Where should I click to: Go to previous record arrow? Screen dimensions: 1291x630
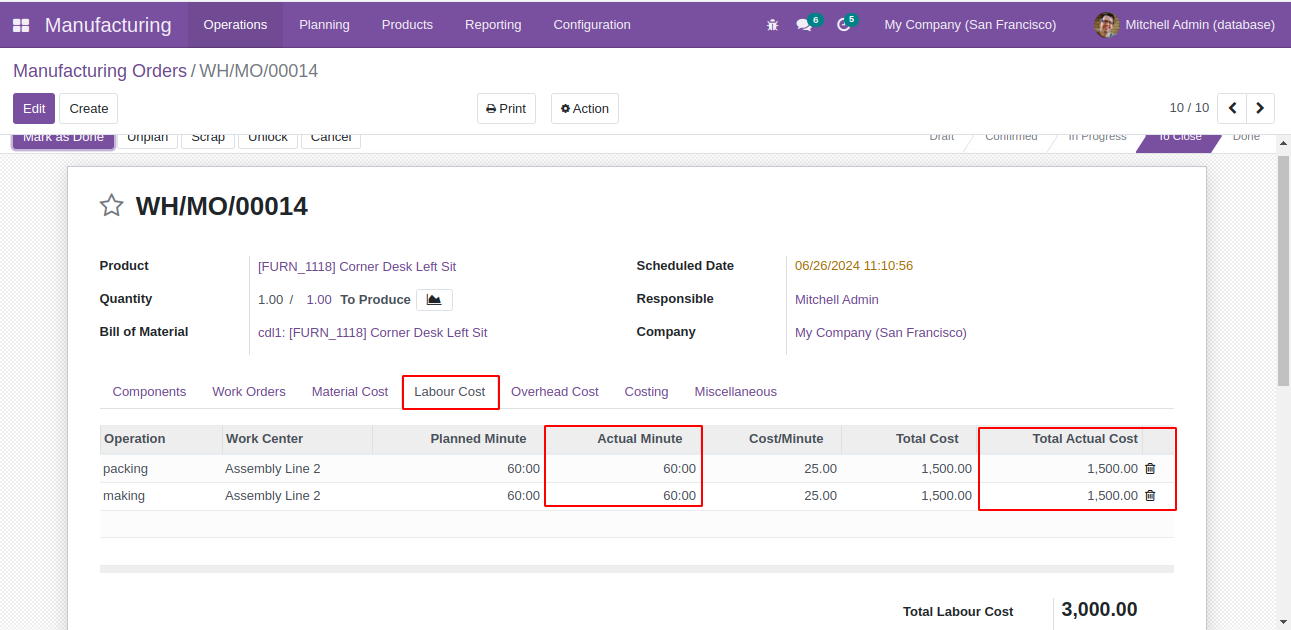tap(1232, 108)
